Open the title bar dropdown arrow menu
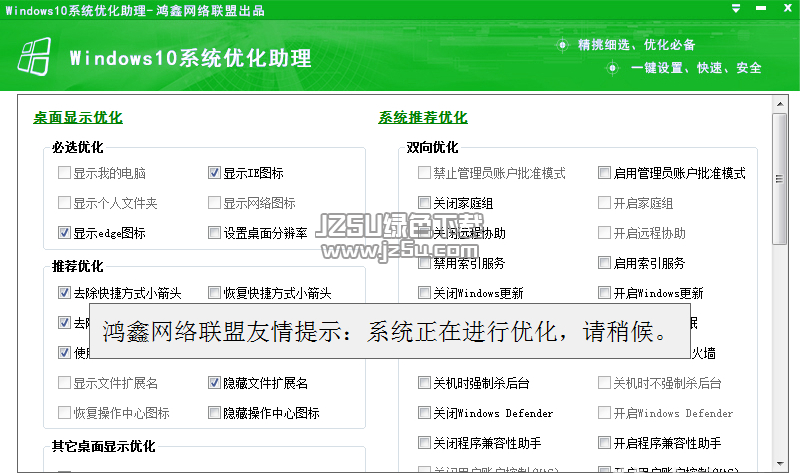The width and height of the screenshot is (800, 473). click(x=736, y=8)
